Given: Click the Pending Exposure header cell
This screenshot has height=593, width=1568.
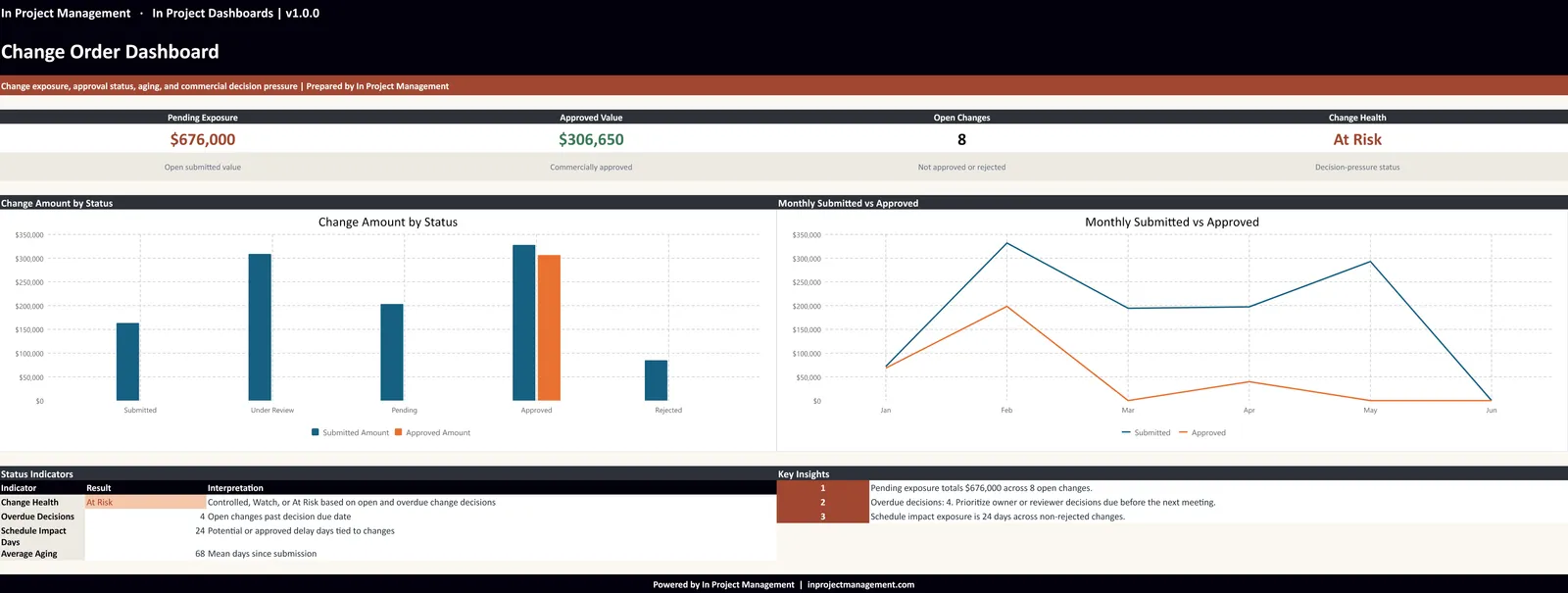Looking at the screenshot, I should pos(203,118).
